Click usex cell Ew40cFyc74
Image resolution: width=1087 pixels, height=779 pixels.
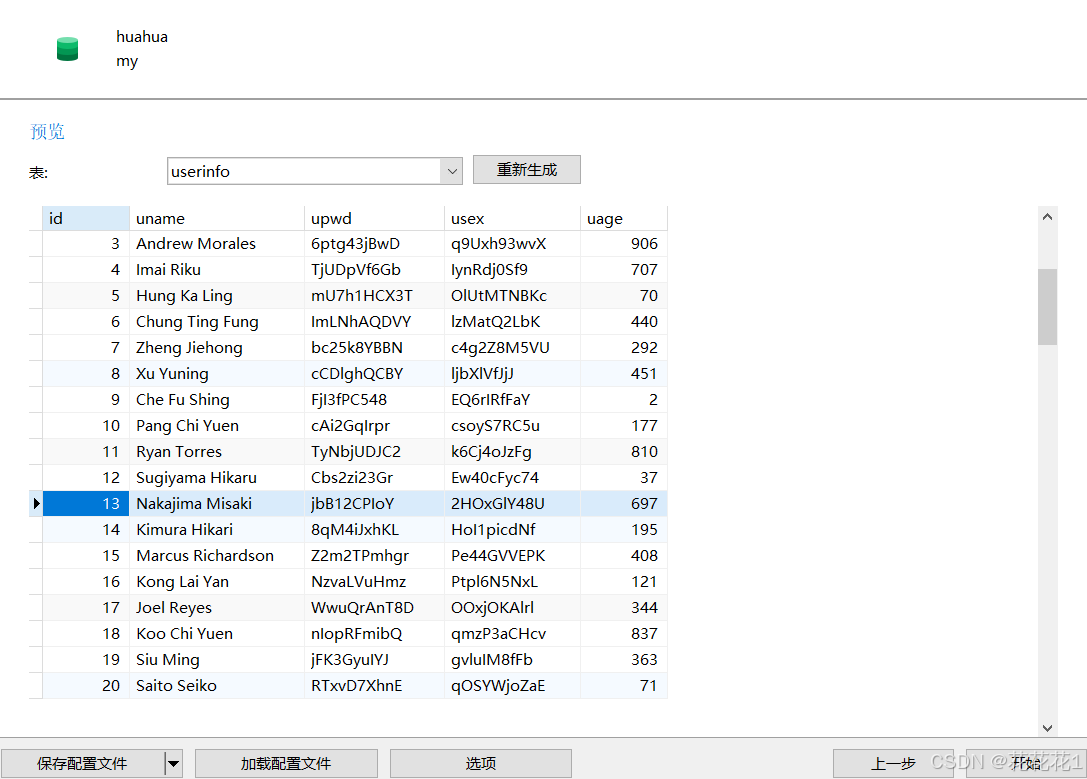pyautogui.click(x=512, y=478)
